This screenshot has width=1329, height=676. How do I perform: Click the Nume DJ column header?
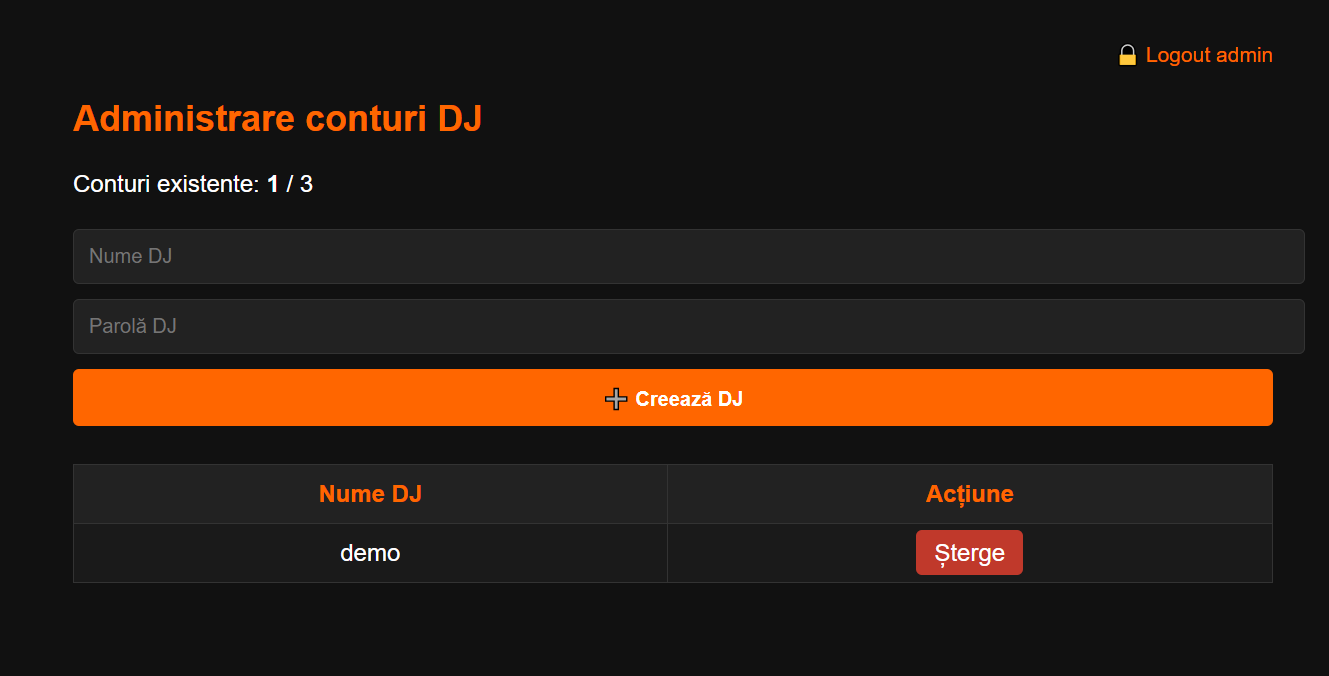click(x=370, y=494)
